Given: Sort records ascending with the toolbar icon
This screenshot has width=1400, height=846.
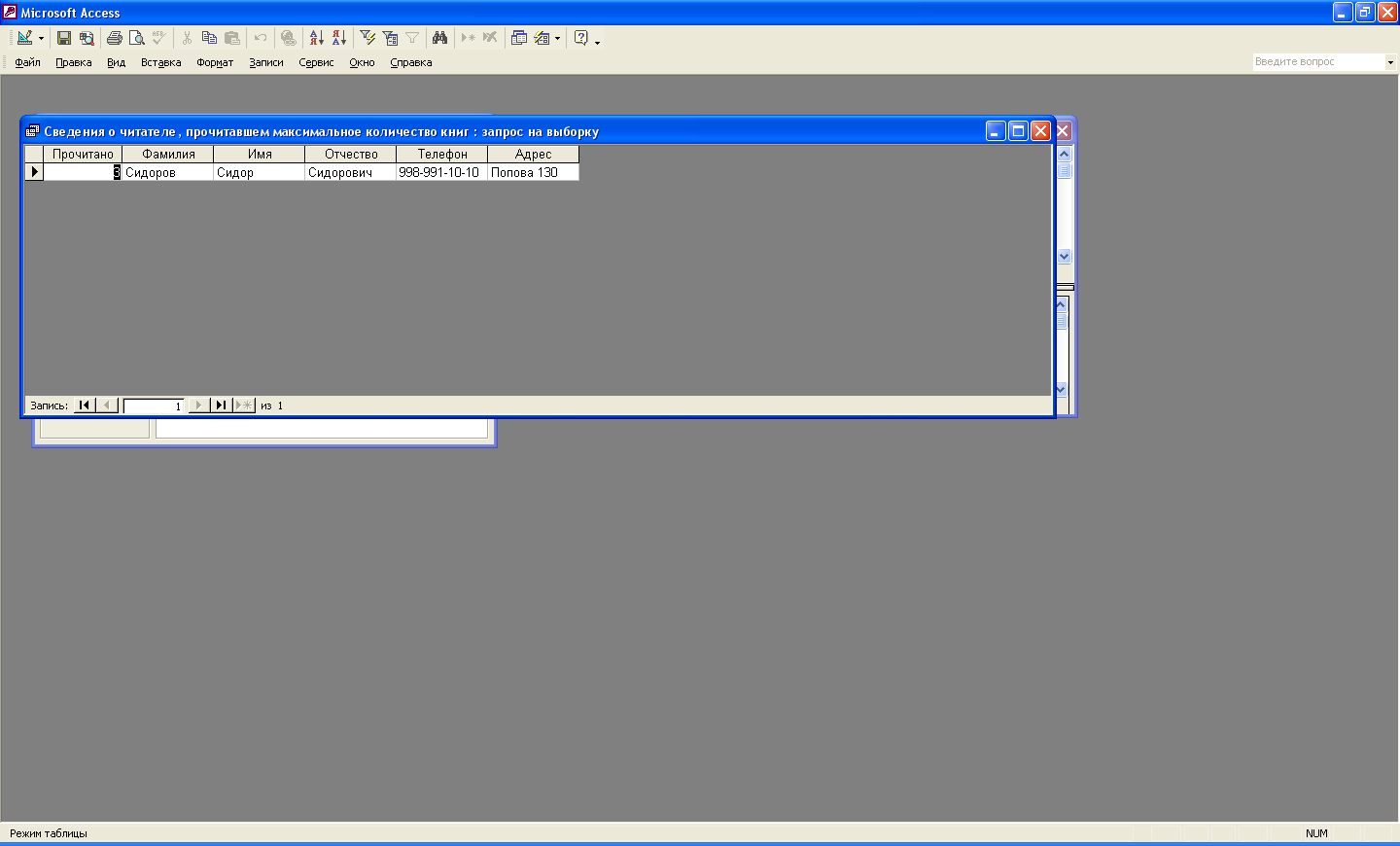Looking at the screenshot, I should pos(316,38).
